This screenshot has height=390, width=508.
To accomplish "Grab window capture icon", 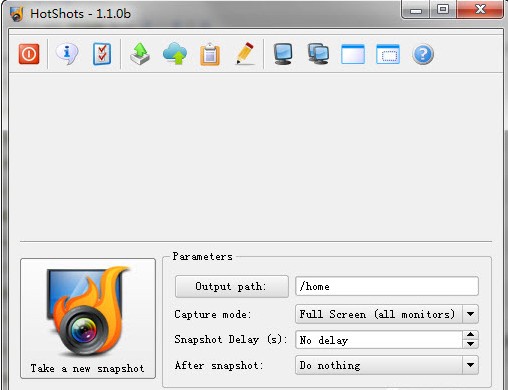I will click(x=353, y=54).
